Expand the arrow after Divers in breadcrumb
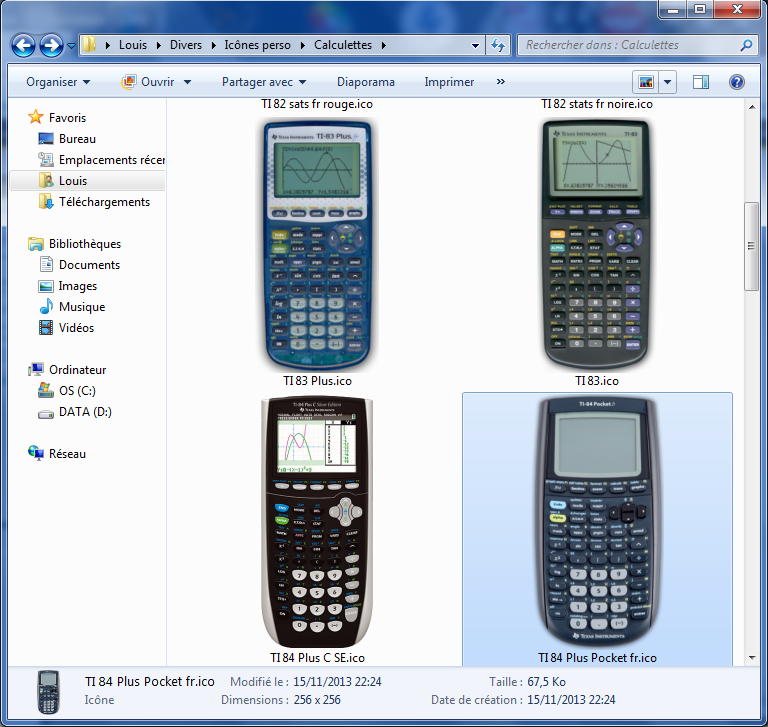This screenshot has width=768, height=727. tap(214, 45)
